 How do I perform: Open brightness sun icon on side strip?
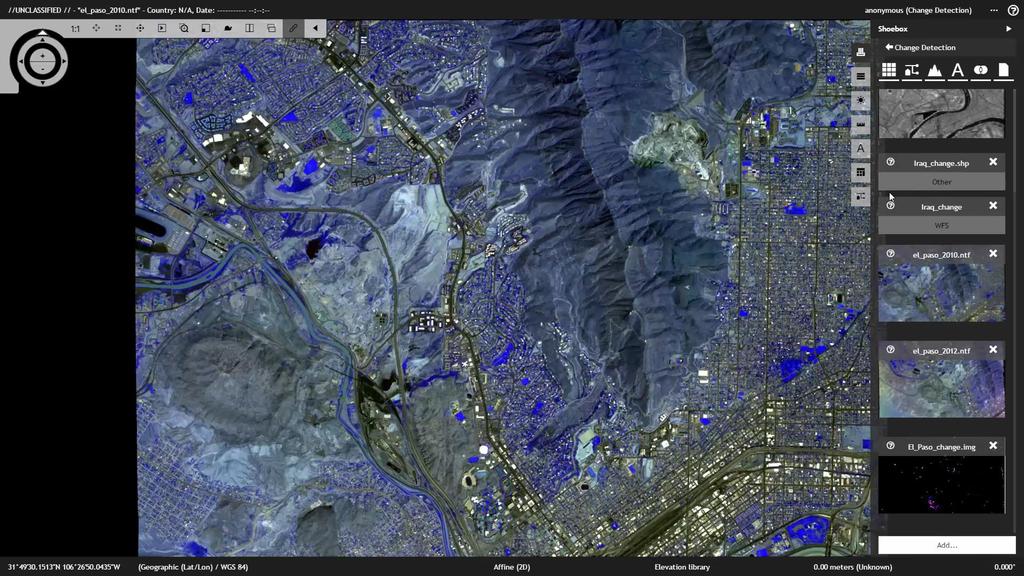point(861,100)
